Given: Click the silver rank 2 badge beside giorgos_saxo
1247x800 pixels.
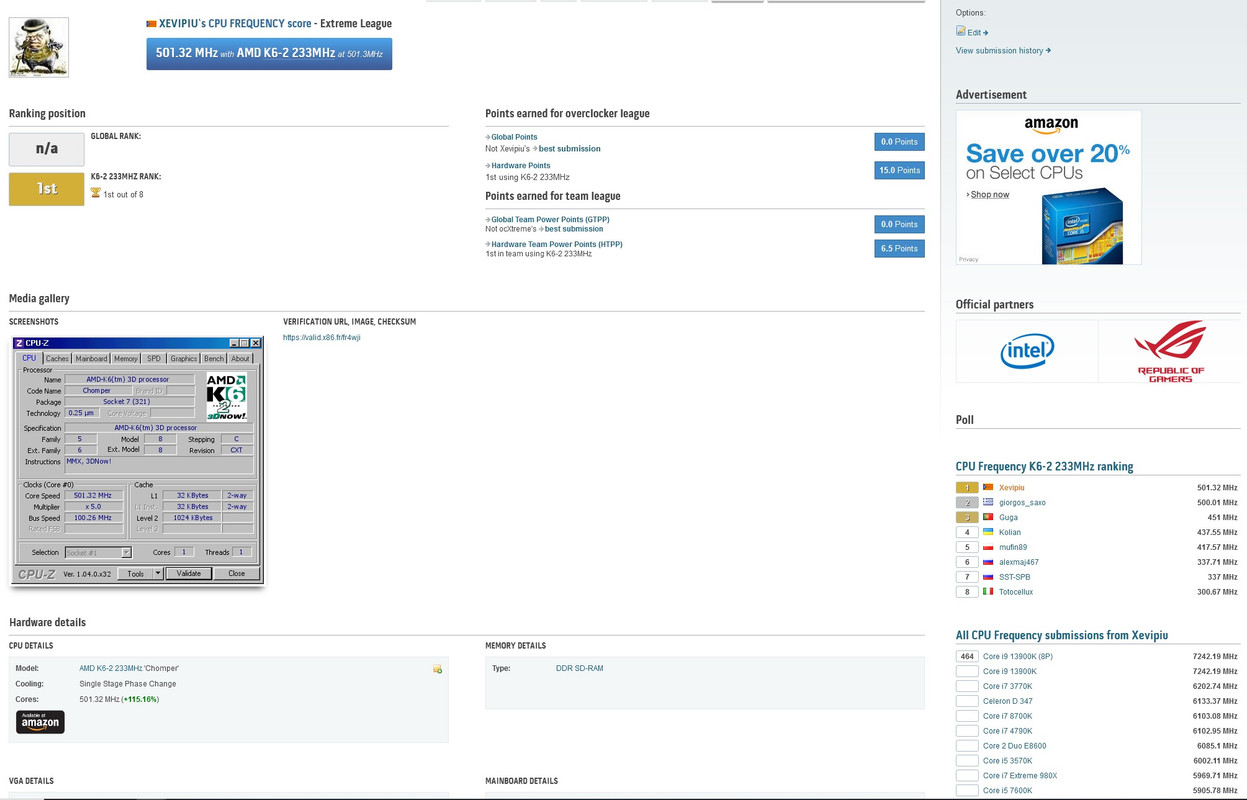Looking at the screenshot, I should coord(967,503).
